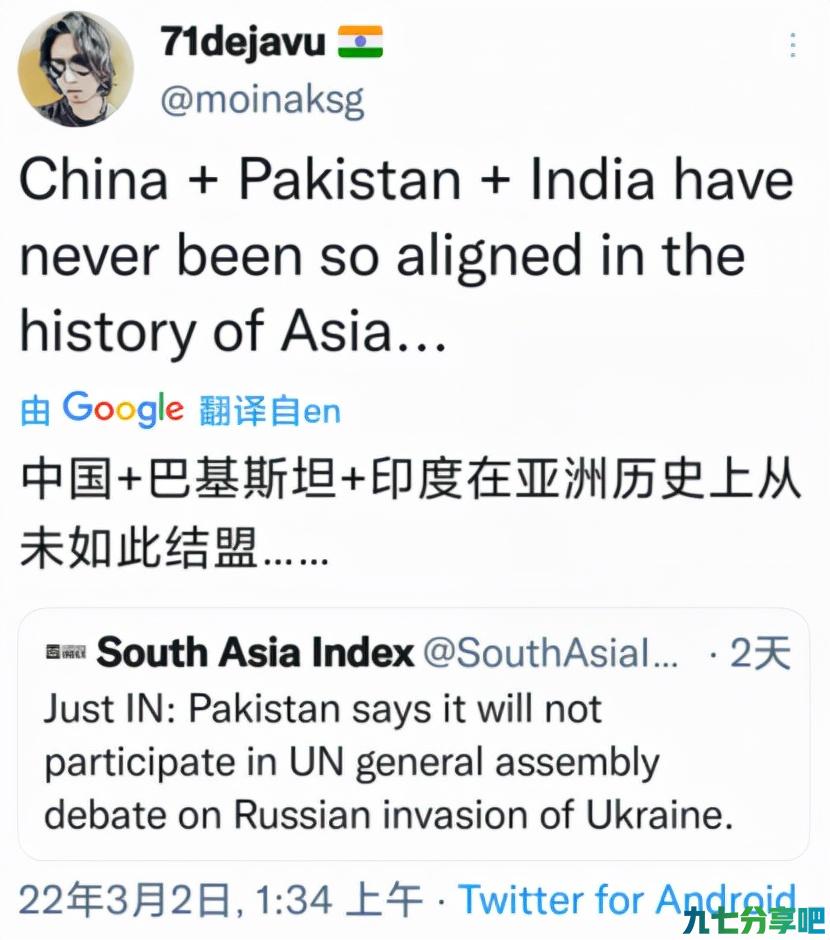830x940 pixels.
Task: Click the quoted text about Pakistan UN debate
Action: [x=390, y=762]
